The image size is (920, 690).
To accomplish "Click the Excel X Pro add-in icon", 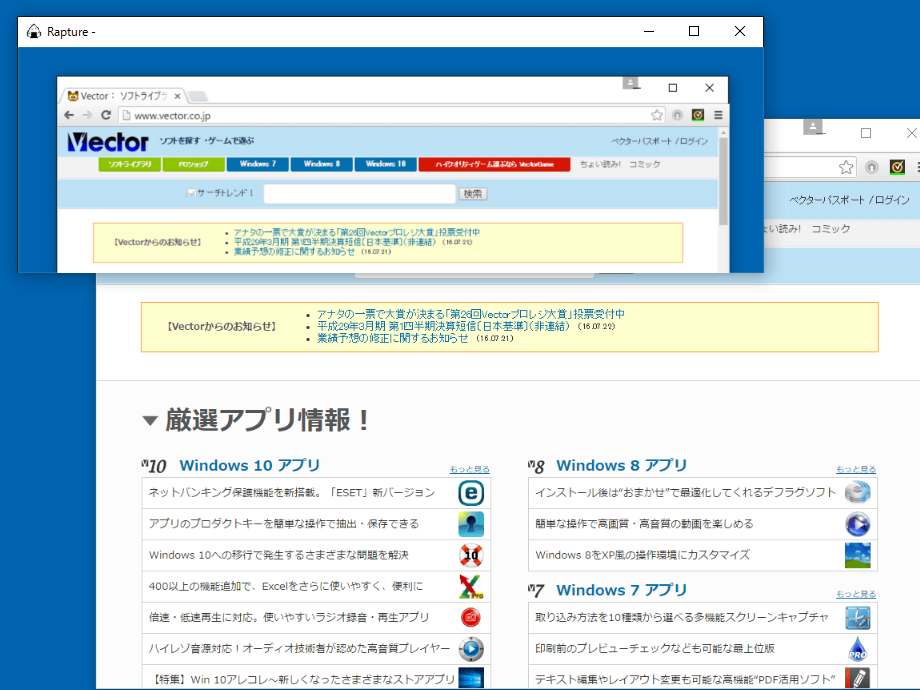I will pyautogui.click(x=471, y=586).
